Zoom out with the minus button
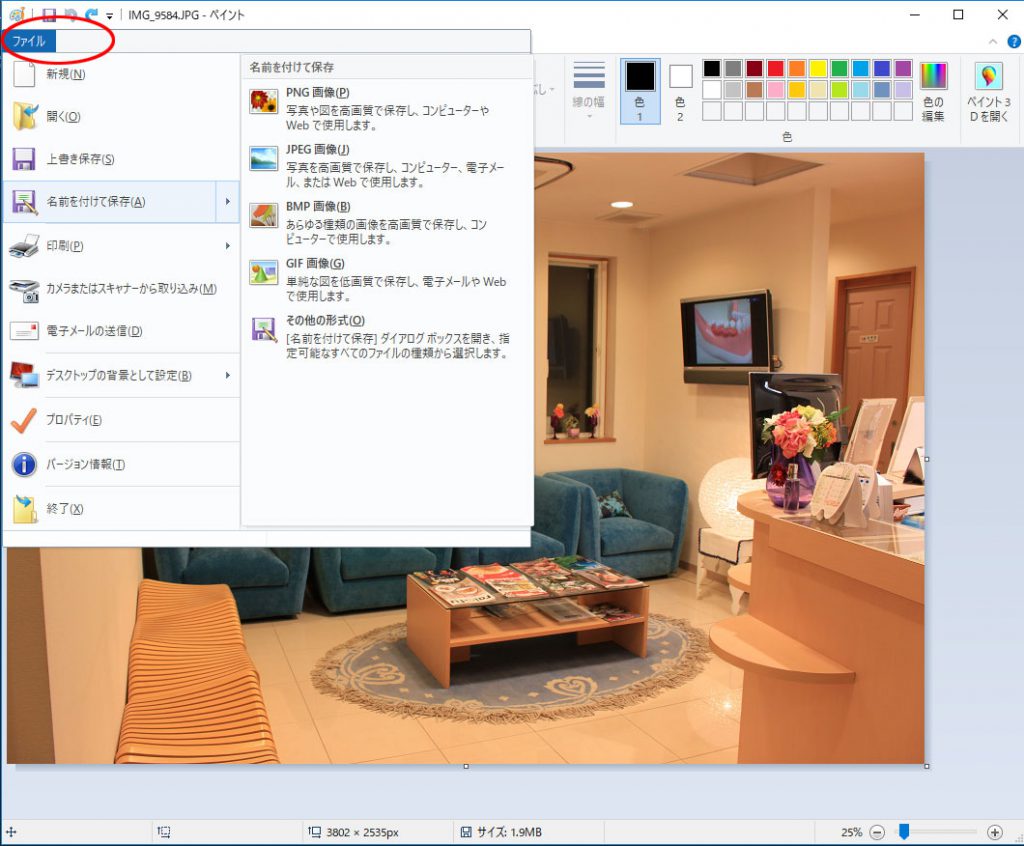Viewport: 1024px width, 846px height. (878, 832)
